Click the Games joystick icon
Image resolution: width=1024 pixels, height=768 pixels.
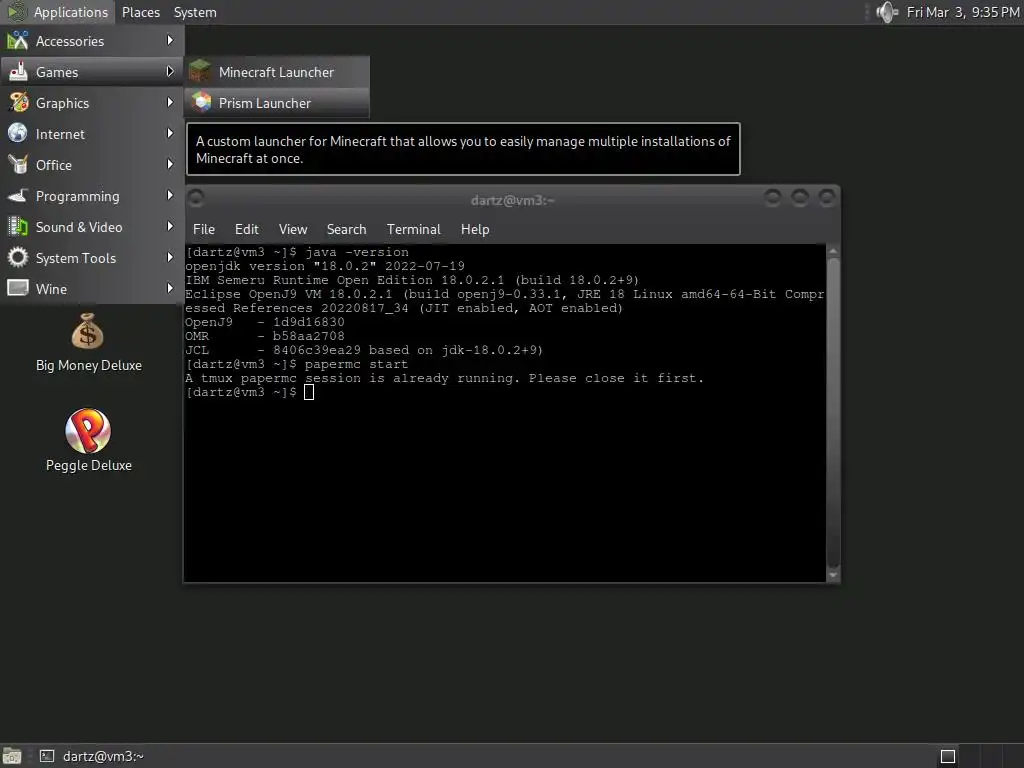[18, 72]
